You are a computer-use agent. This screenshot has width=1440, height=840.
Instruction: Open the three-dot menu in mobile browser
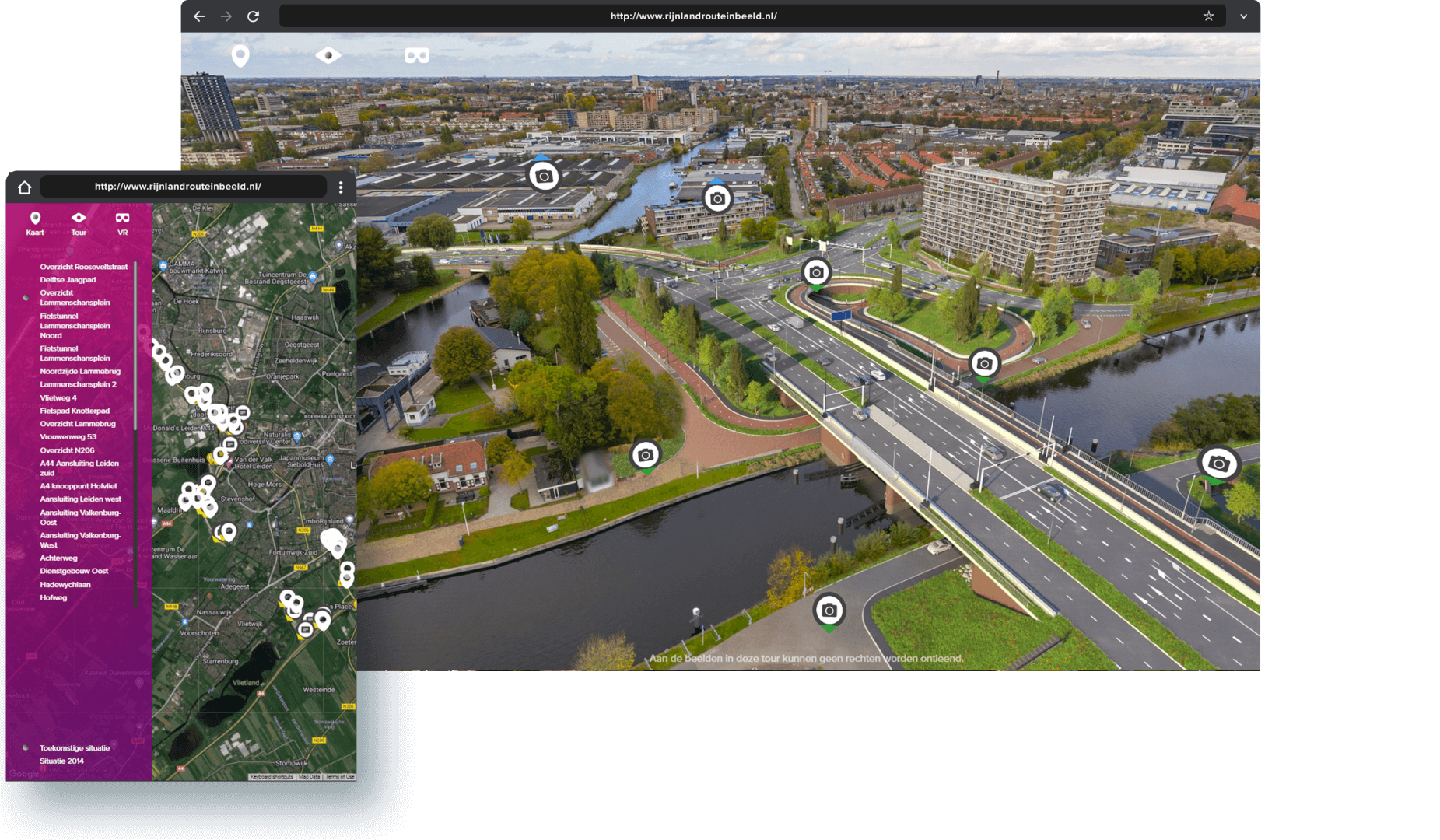(341, 187)
